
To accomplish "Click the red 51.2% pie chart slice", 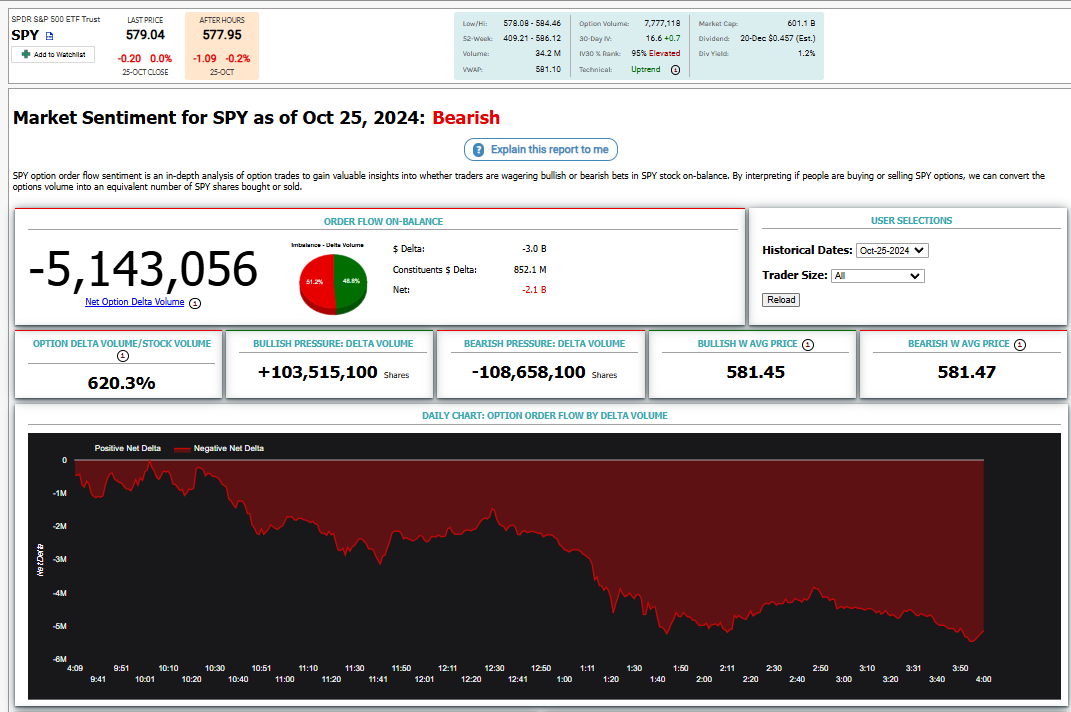I will click(x=316, y=283).
